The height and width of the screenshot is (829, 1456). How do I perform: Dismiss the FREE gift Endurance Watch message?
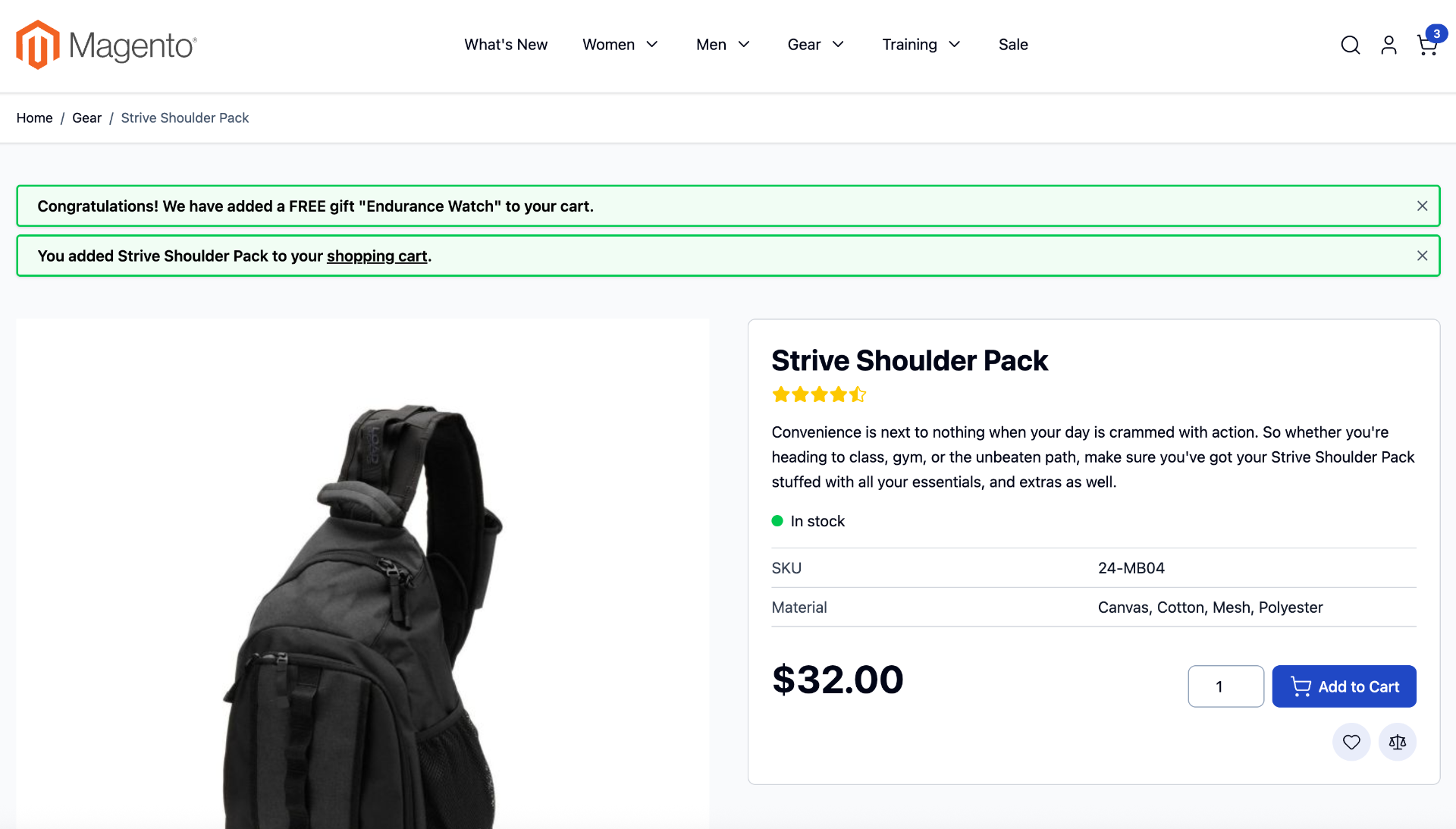1422,206
